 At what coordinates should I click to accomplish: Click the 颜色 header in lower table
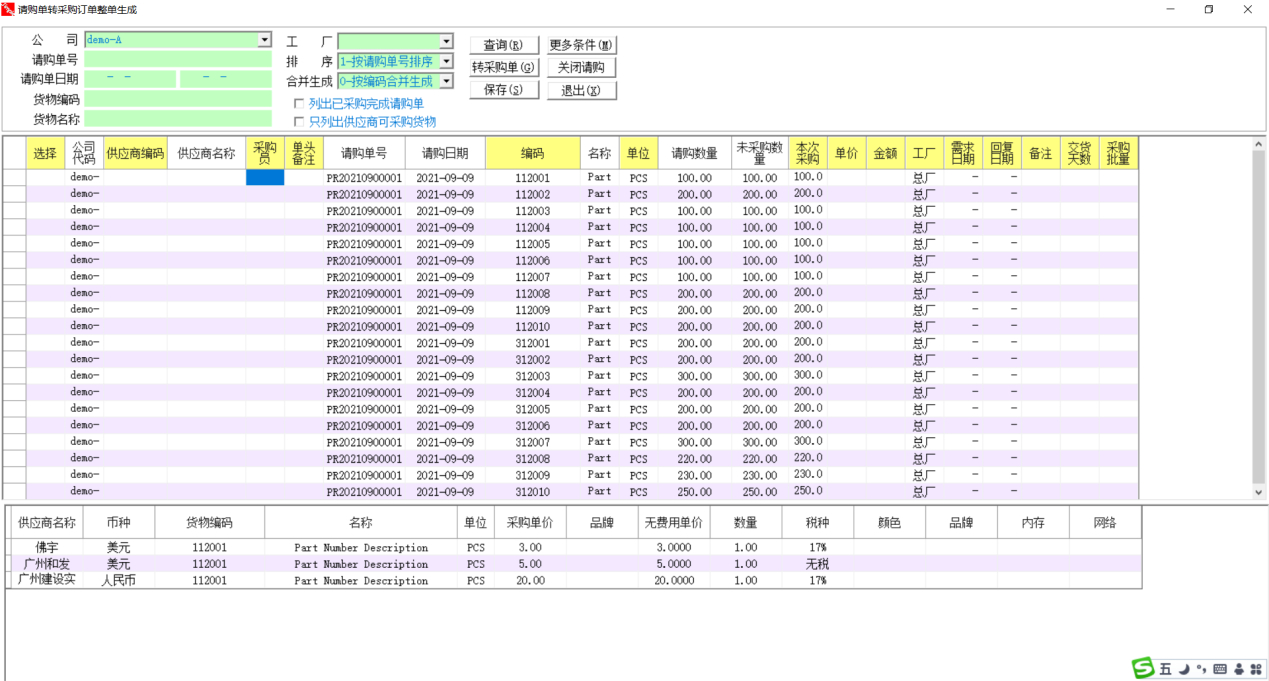889,522
